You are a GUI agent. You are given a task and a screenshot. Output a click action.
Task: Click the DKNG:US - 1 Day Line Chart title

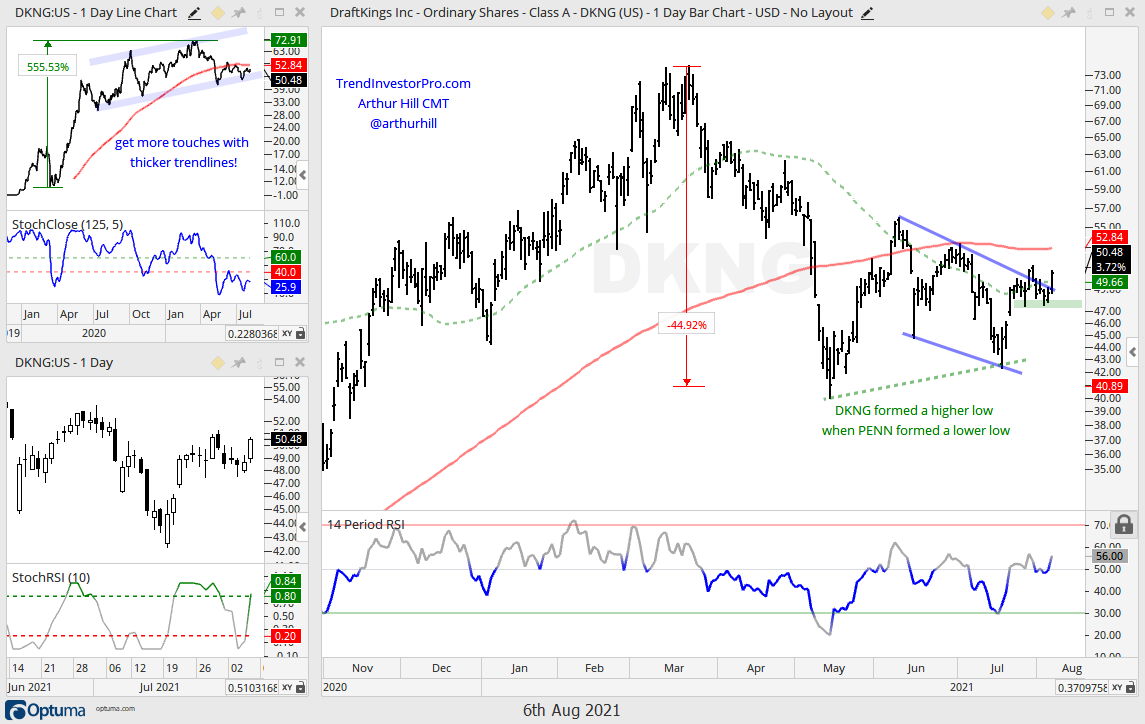pos(96,13)
